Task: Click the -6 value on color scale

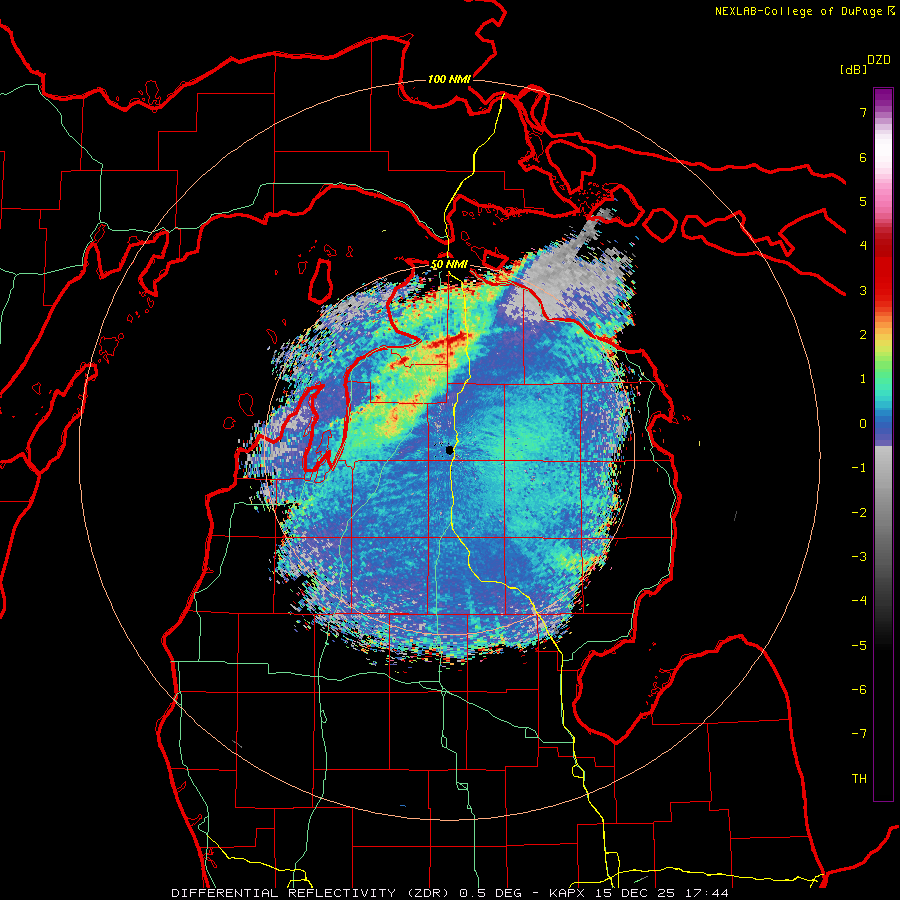Action: 859,690
